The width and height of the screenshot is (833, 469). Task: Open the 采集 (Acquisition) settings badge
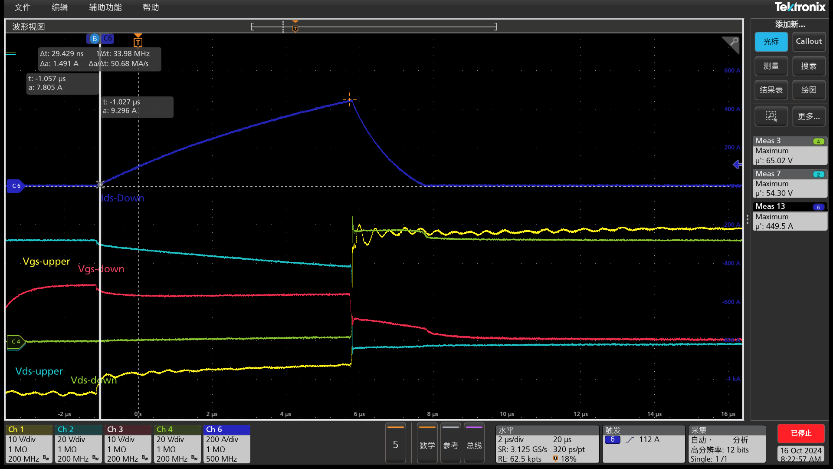[727, 444]
